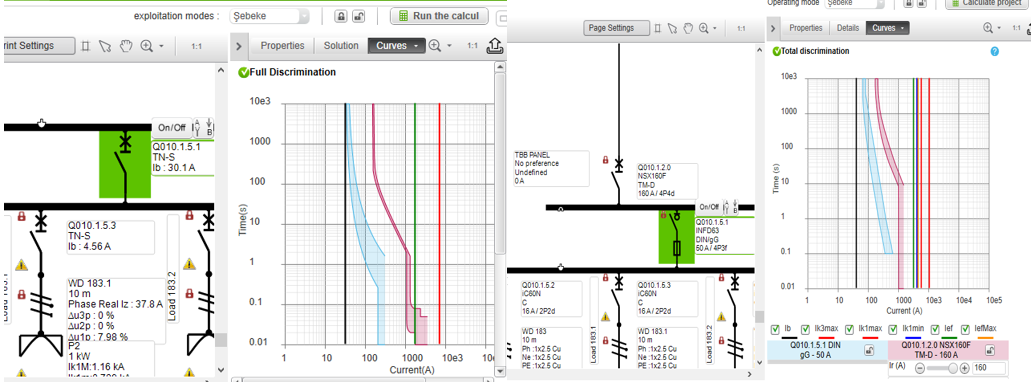Click the zoom magnifier in Full Discrimination panel
This screenshot has height=382, width=1034.
coord(435,46)
